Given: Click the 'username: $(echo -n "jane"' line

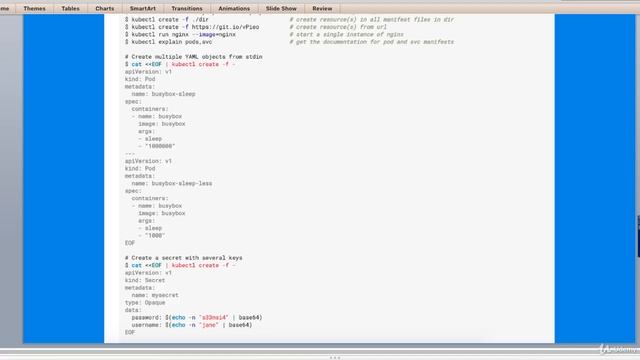Looking at the screenshot, I should coord(192,325).
